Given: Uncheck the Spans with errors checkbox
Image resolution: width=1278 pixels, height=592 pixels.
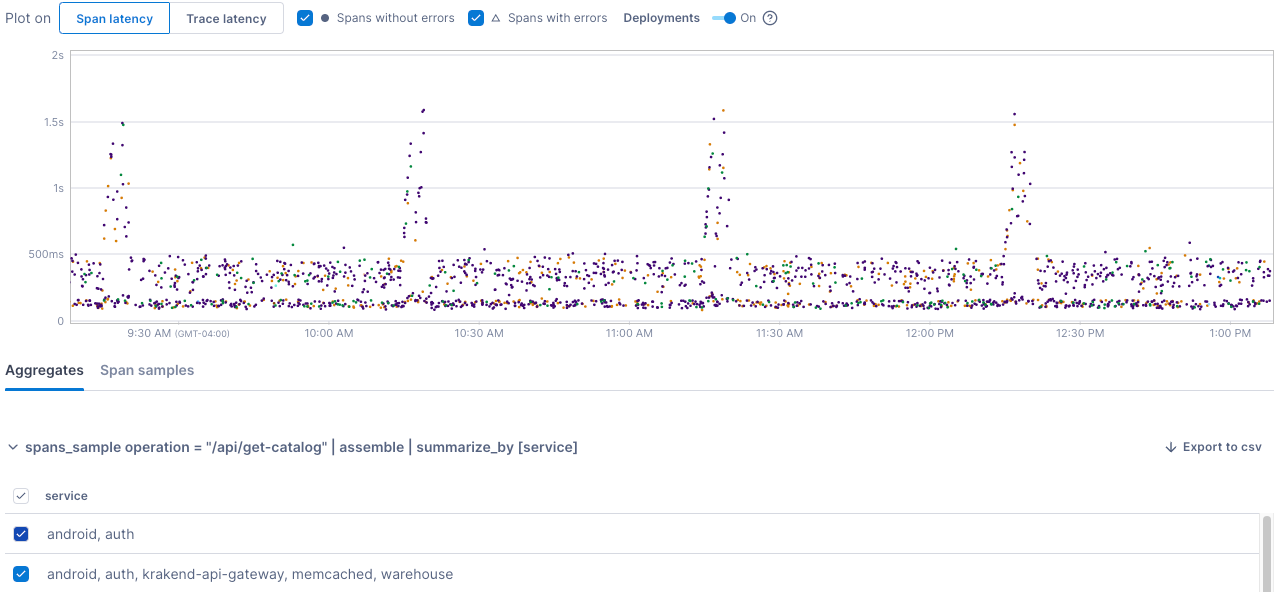Looking at the screenshot, I should pyautogui.click(x=476, y=18).
